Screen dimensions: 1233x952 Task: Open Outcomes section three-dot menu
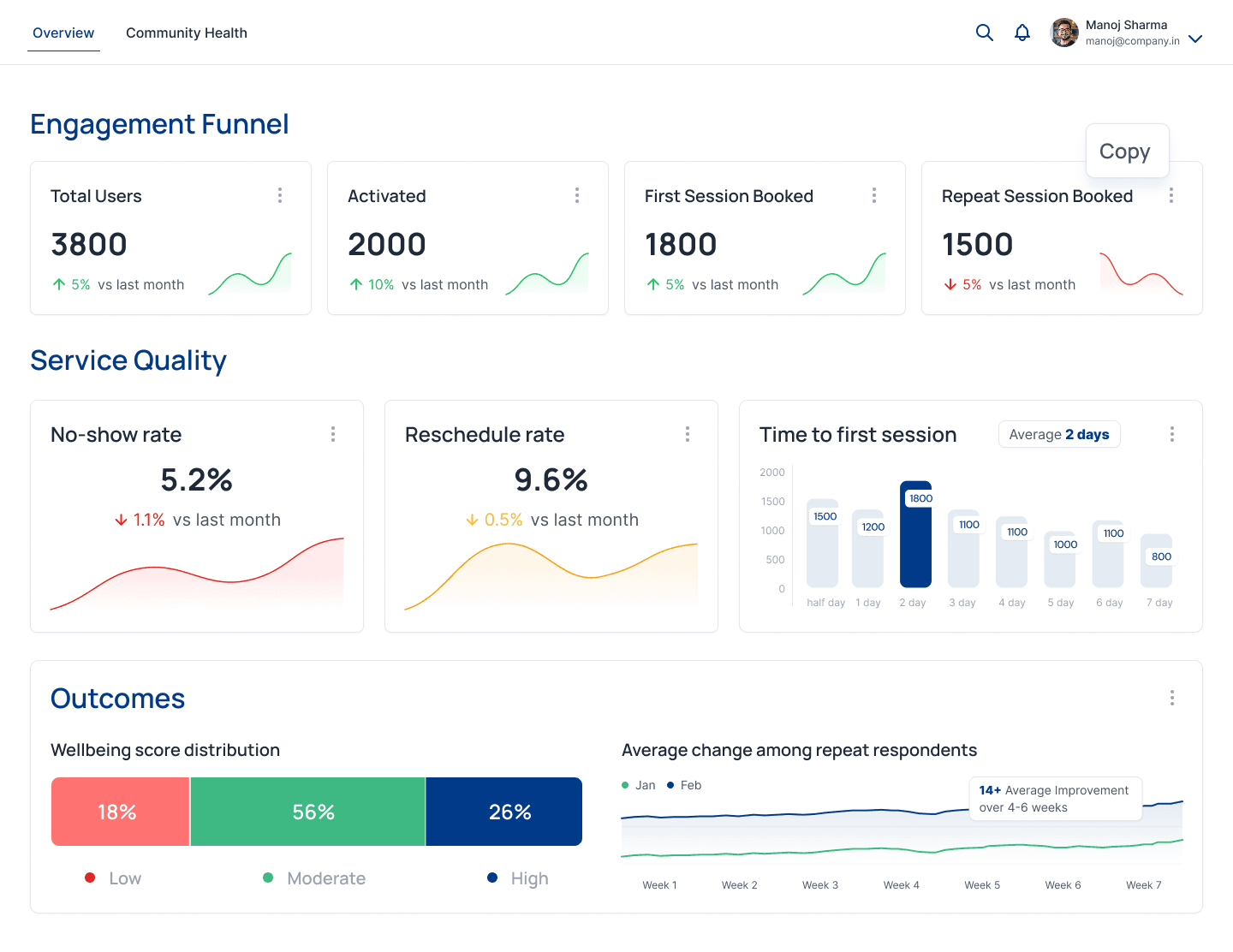tap(1172, 698)
